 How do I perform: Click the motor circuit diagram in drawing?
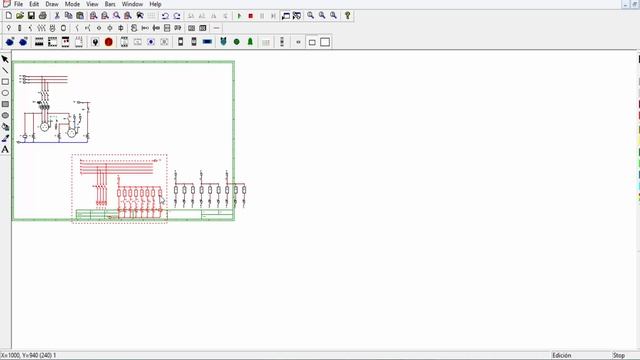click(x=53, y=109)
